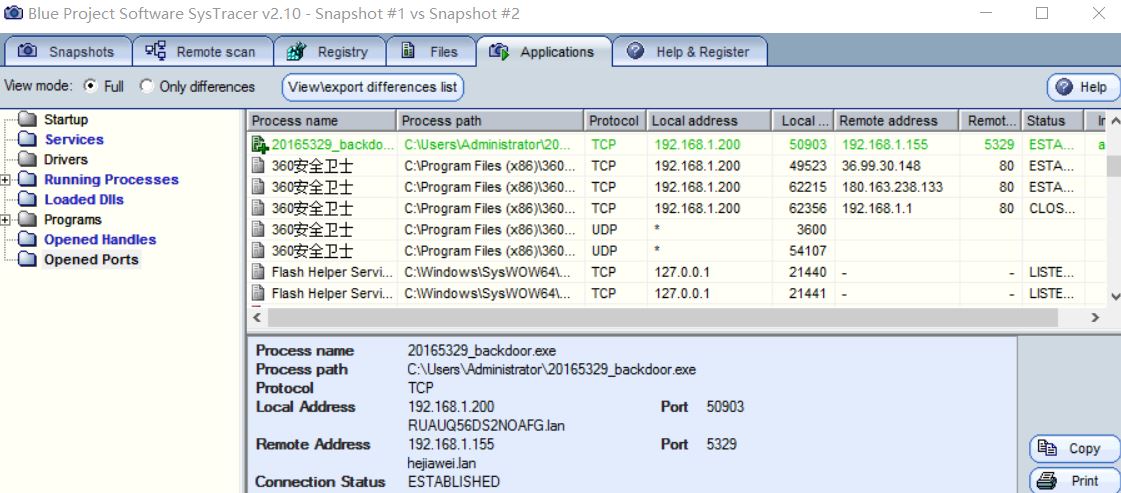Click the Services folder icon
The height and width of the screenshot is (493, 1121).
(27, 139)
